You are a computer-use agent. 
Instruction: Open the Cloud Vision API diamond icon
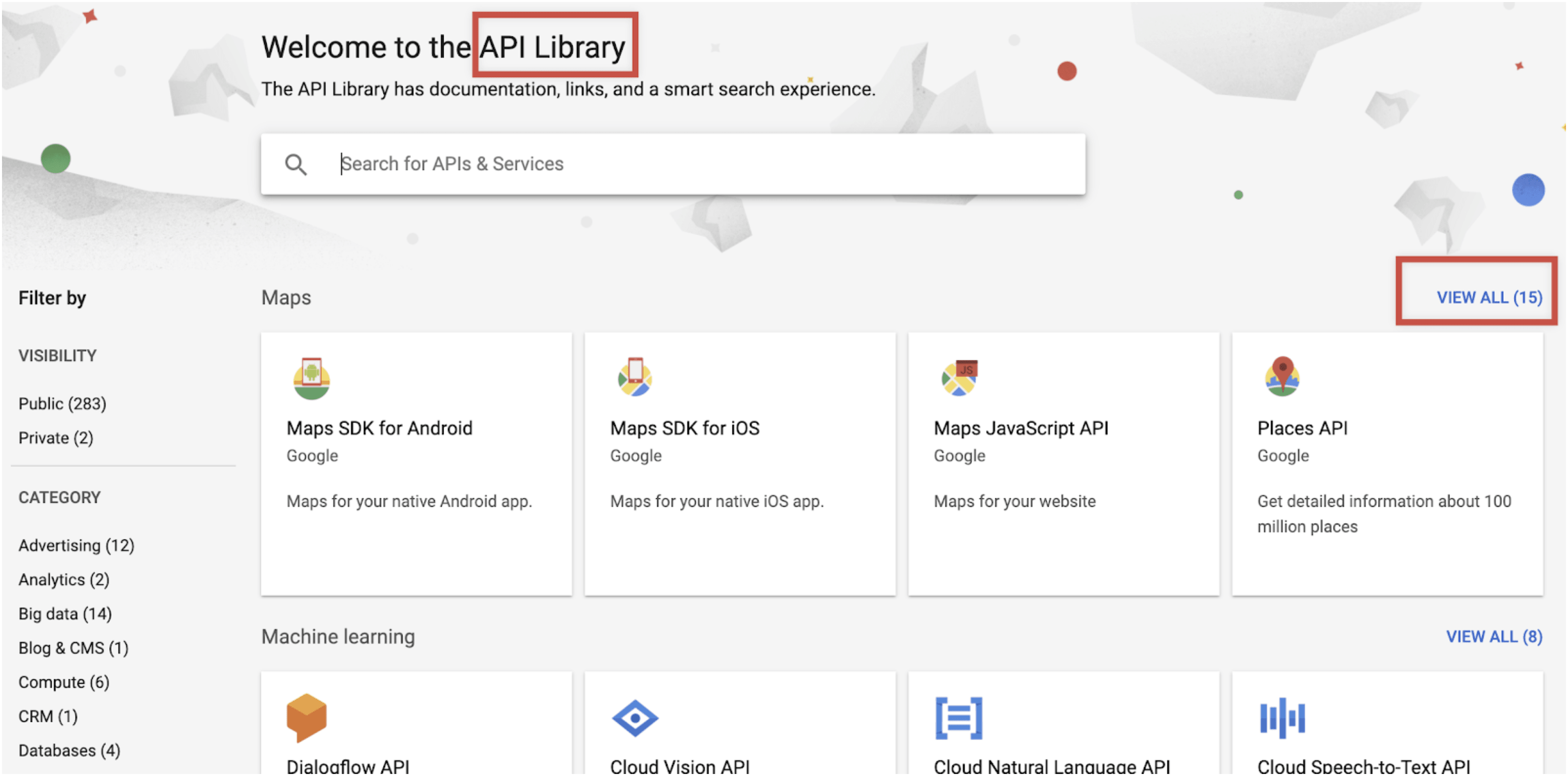point(635,718)
